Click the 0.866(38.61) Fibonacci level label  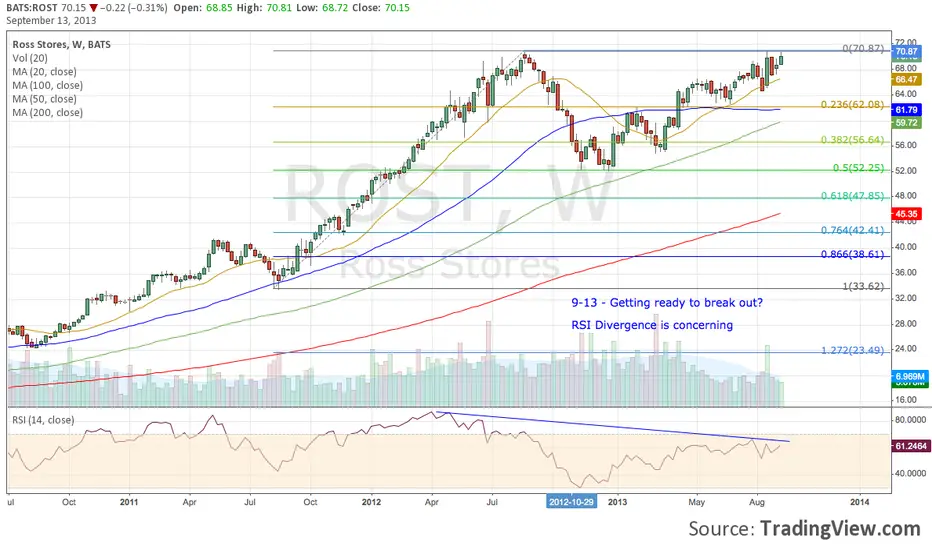point(852,254)
